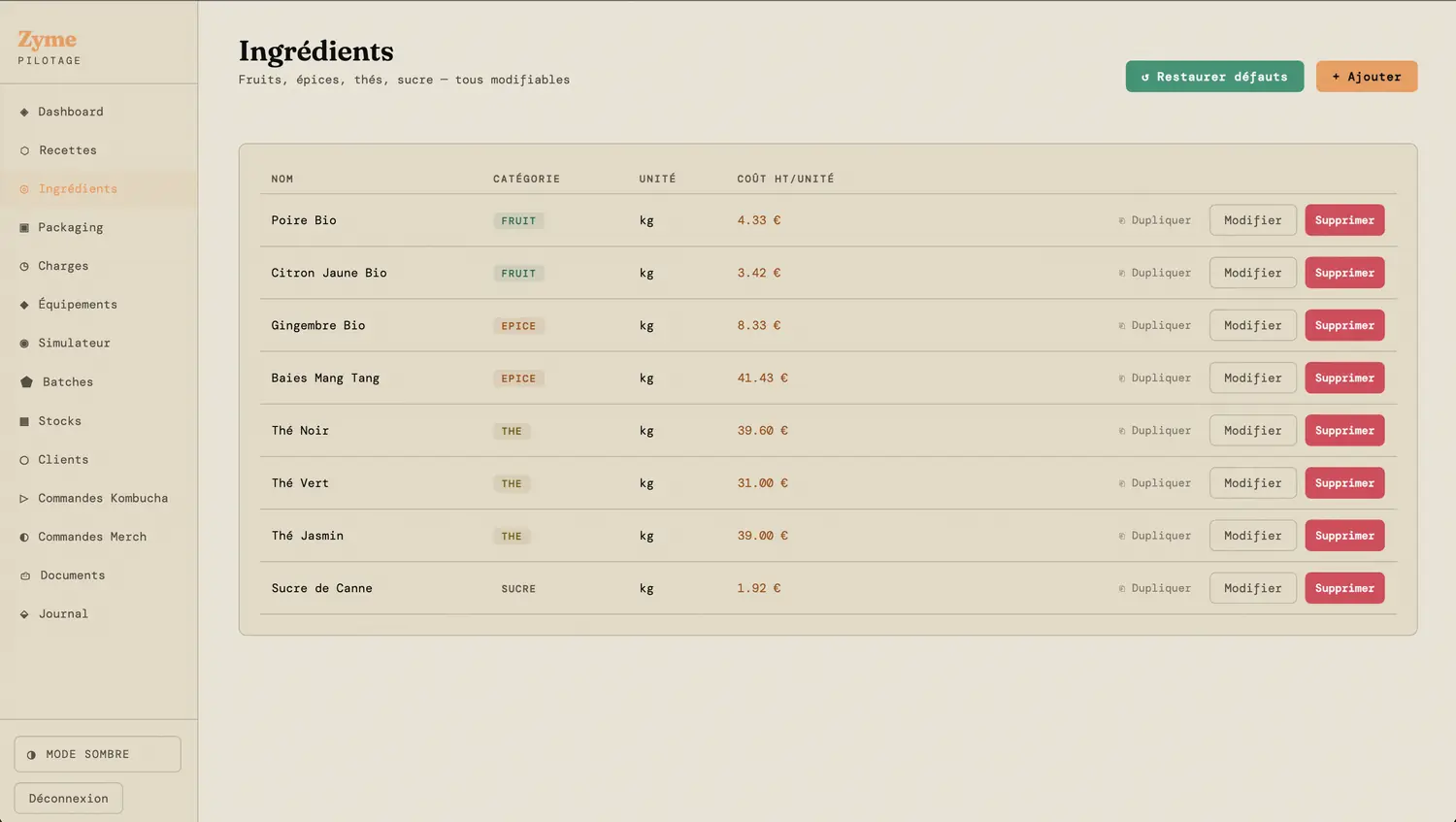
Task: Modify the Citron Jaune Bio row
Action: [1252, 273]
